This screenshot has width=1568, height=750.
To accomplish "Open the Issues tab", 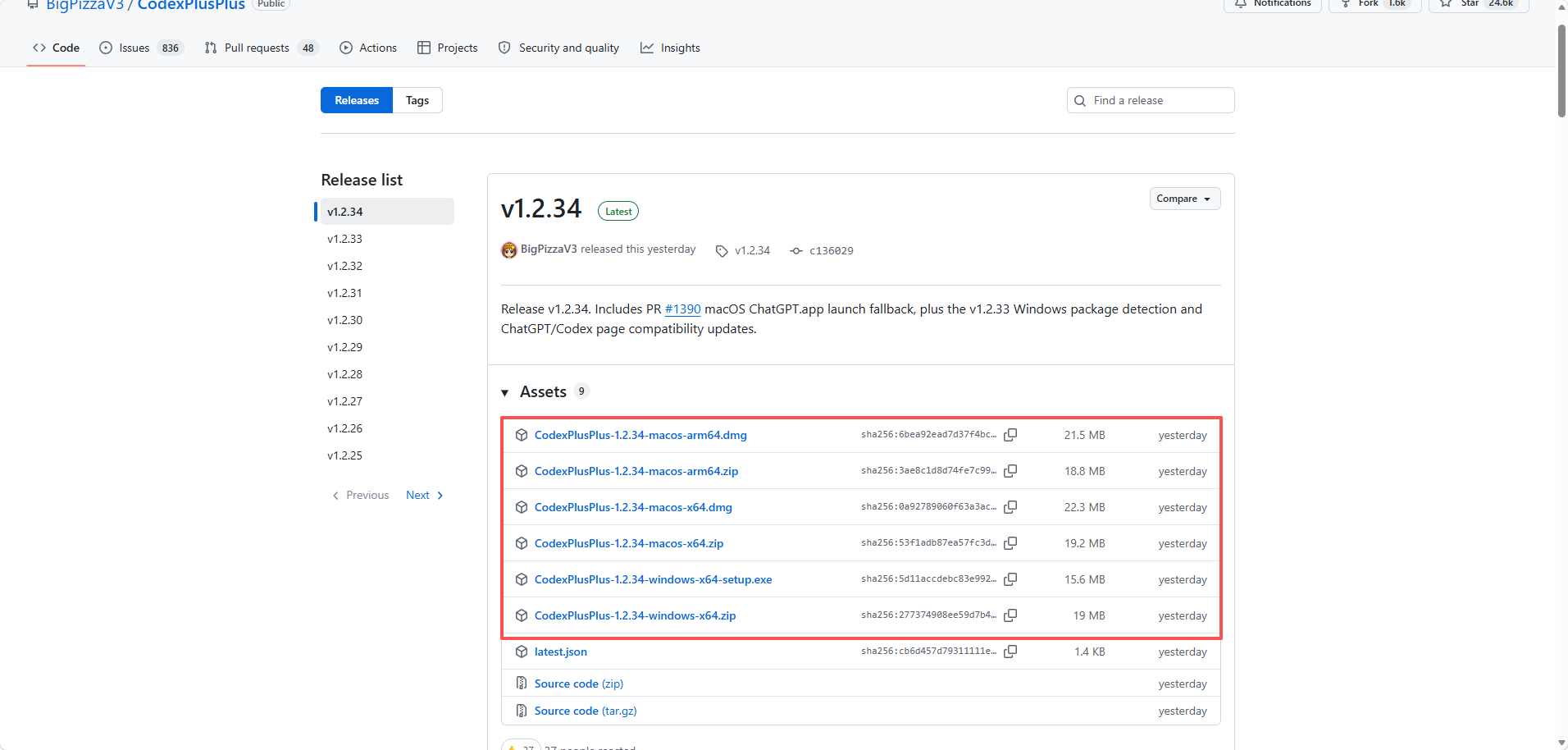I will [x=141, y=48].
